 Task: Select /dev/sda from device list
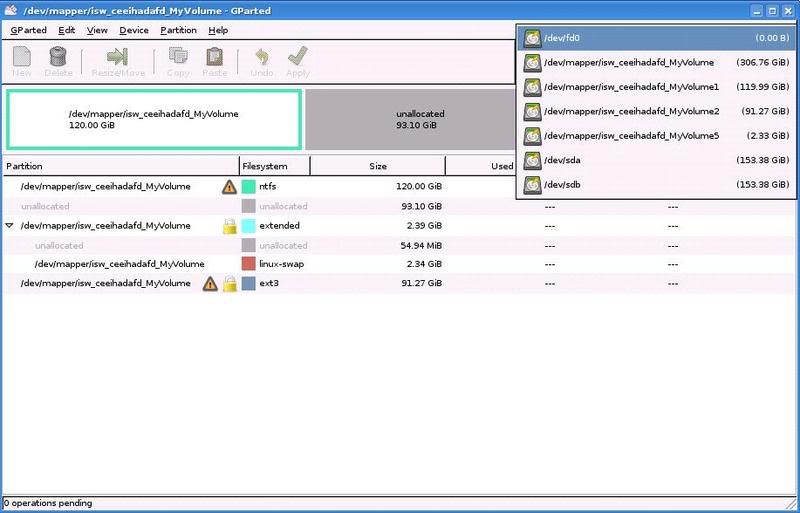(656, 160)
